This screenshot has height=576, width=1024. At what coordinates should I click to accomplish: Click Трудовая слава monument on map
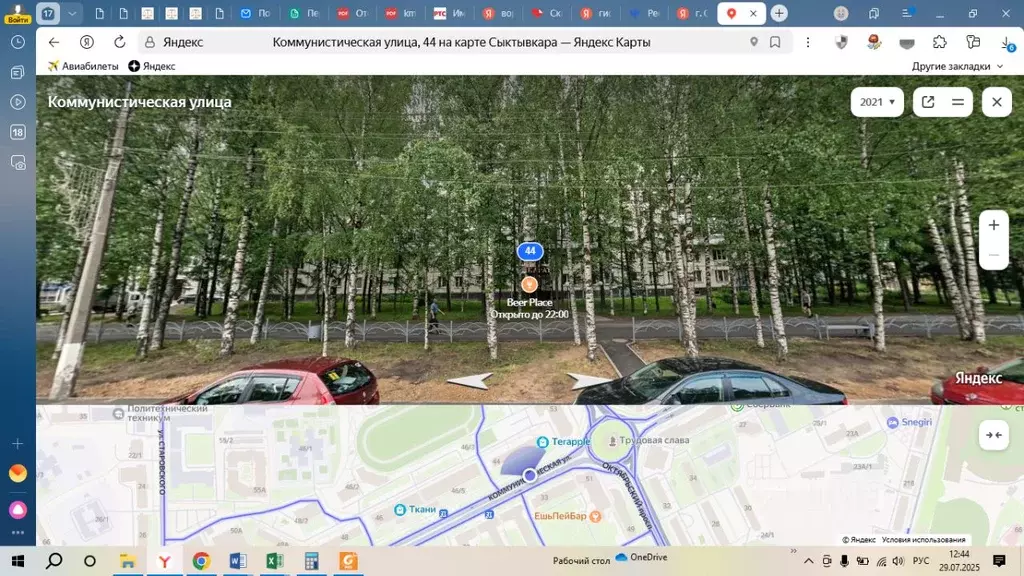tap(648, 440)
